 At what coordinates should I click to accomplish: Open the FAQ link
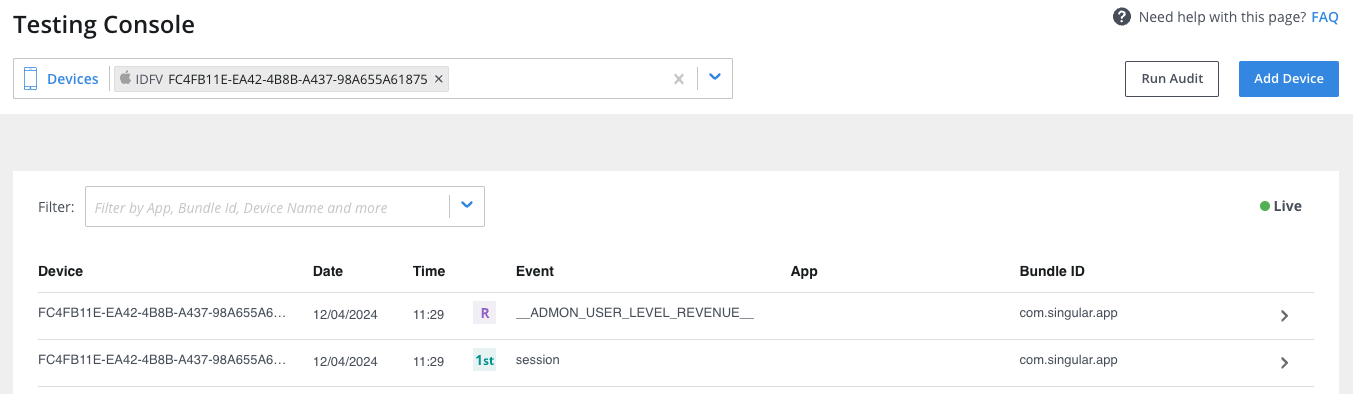click(1325, 17)
